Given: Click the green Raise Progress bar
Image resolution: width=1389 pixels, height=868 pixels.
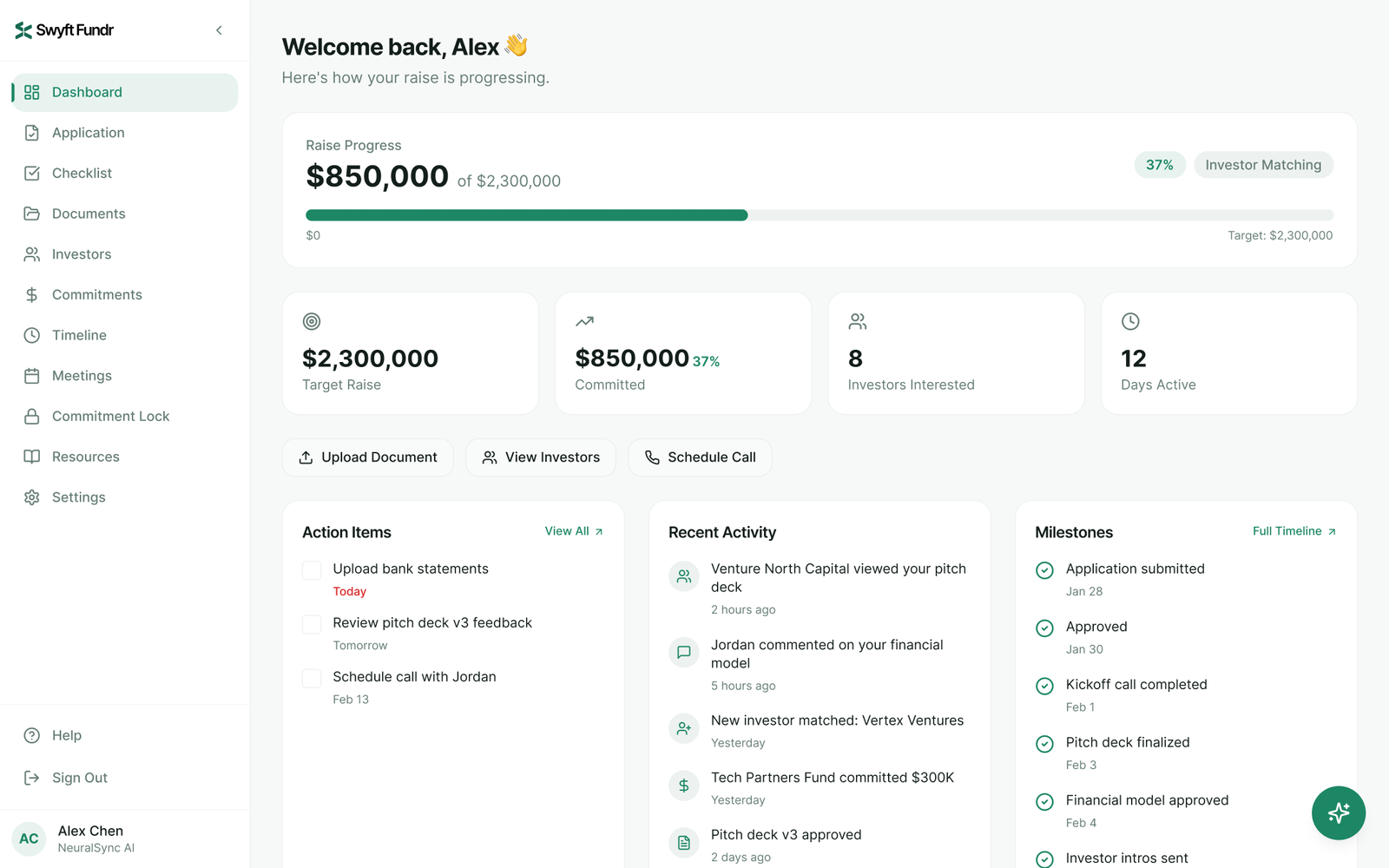Looking at the screenshot, I should tap(526, 215).
